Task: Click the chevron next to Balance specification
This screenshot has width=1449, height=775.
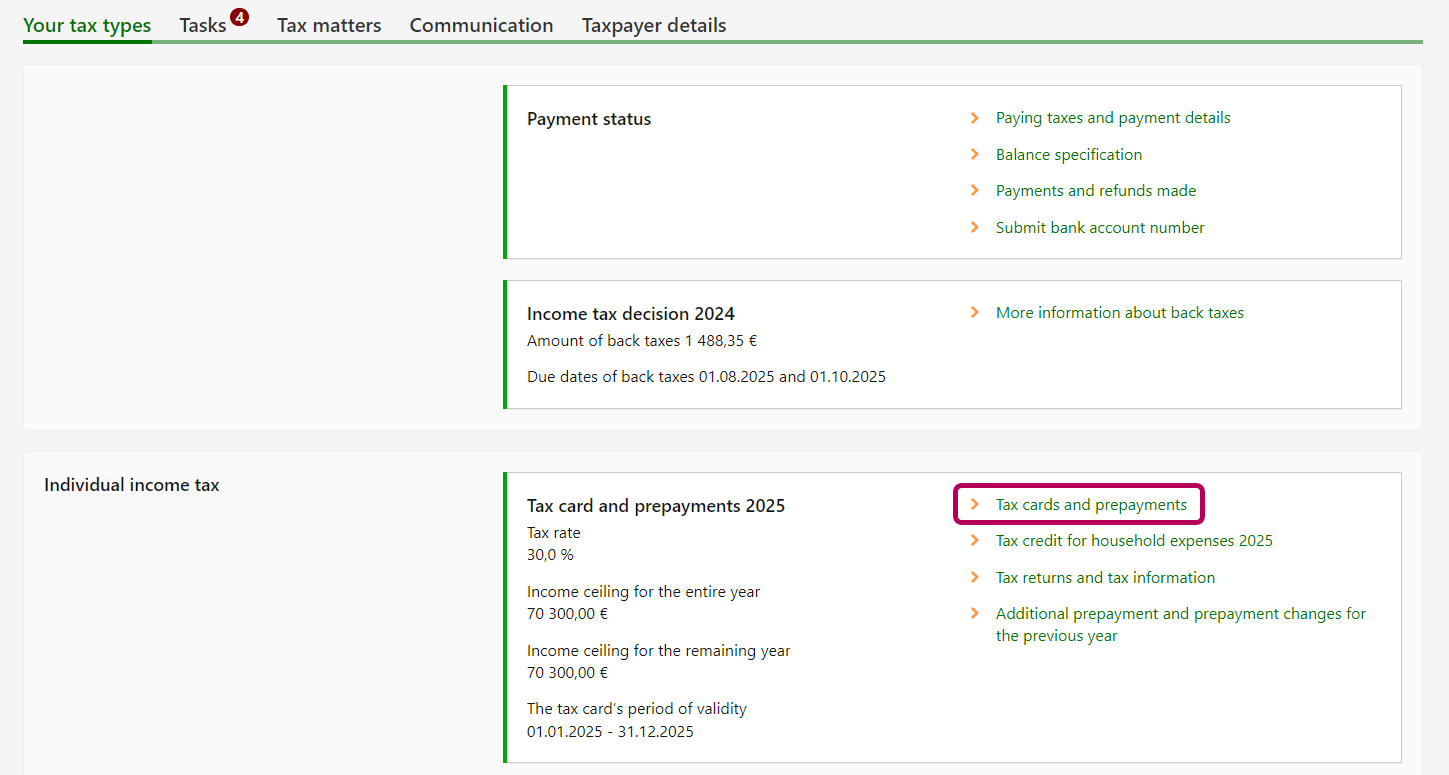Action: [x=974, y=154]
